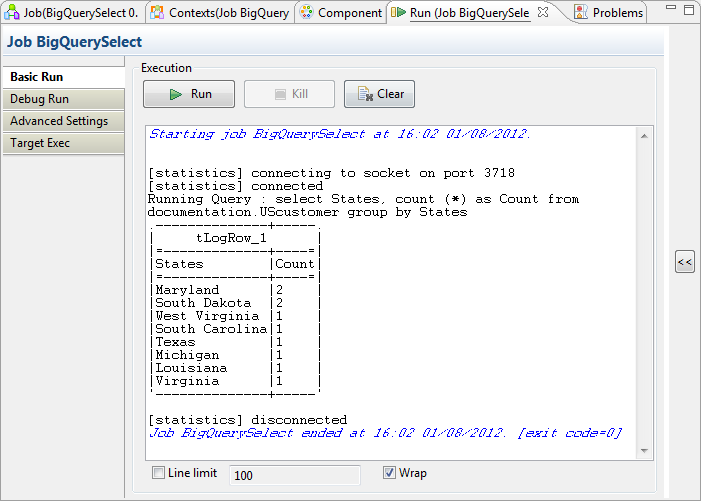Switch to the Job(BigQuerySelect) view tab
Screen dimensions: 701x501
click(x=73, y=13)
